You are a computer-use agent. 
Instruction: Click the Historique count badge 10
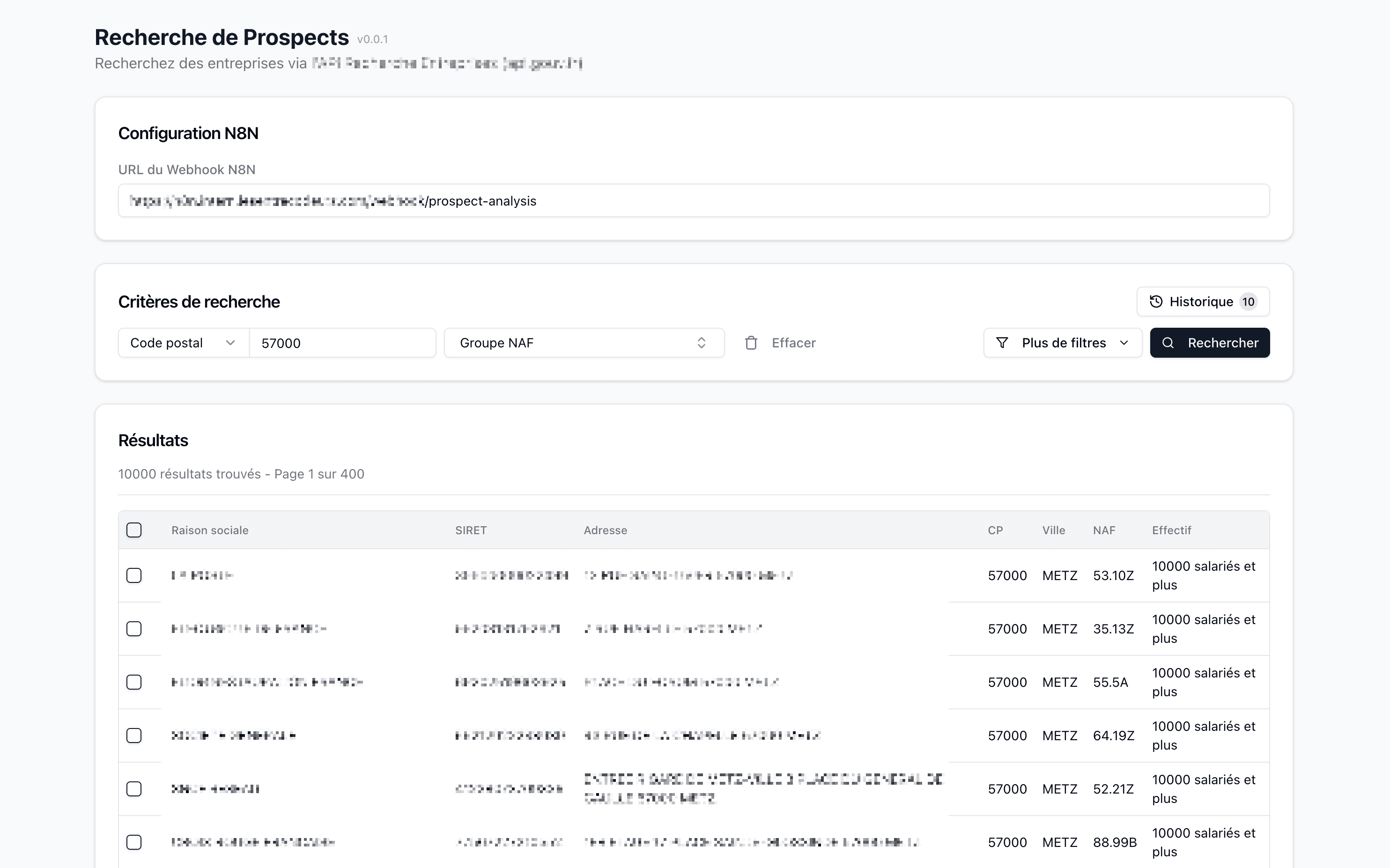(1248, 302)
